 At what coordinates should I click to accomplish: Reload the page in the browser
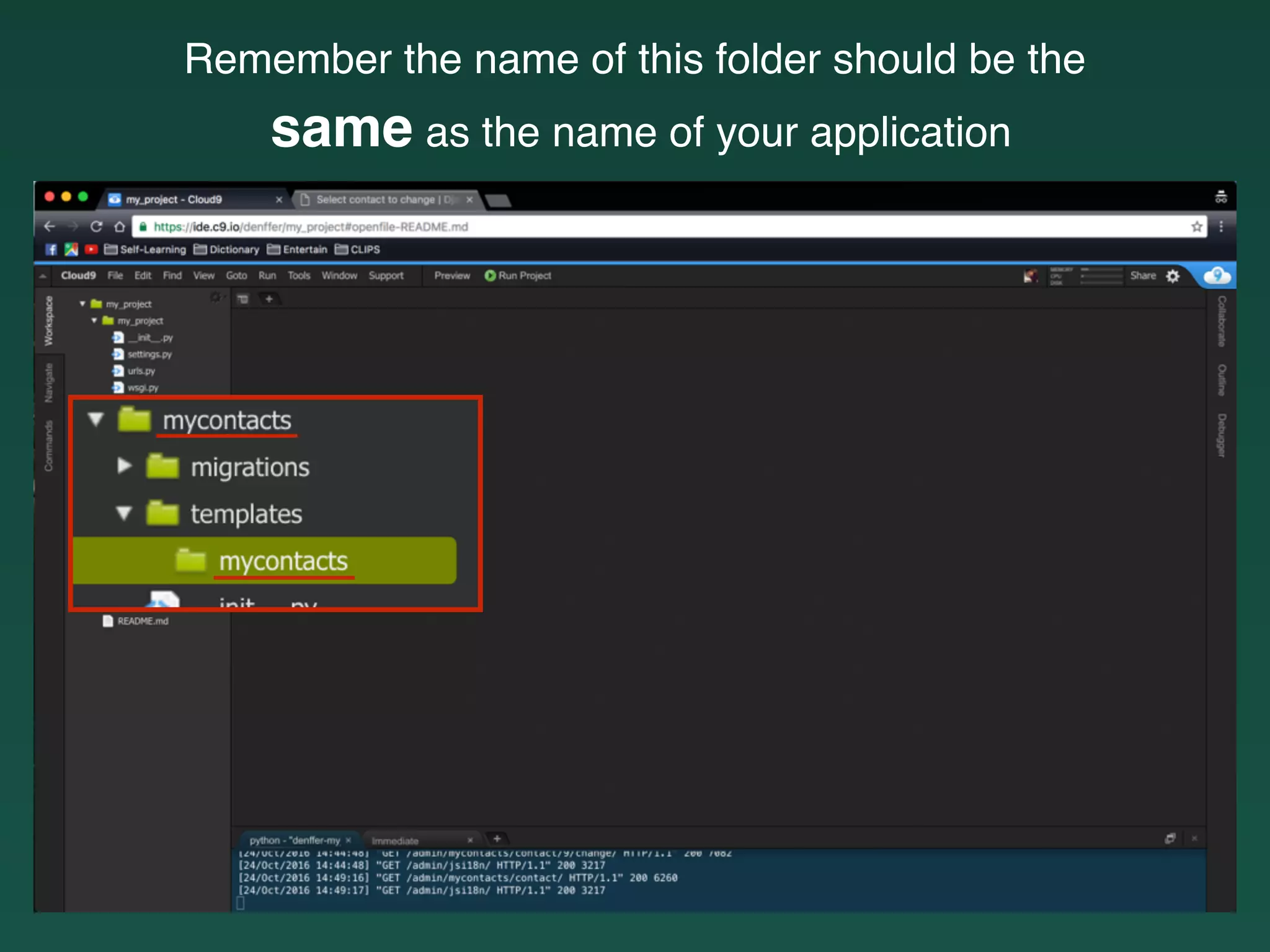[96, 227]
